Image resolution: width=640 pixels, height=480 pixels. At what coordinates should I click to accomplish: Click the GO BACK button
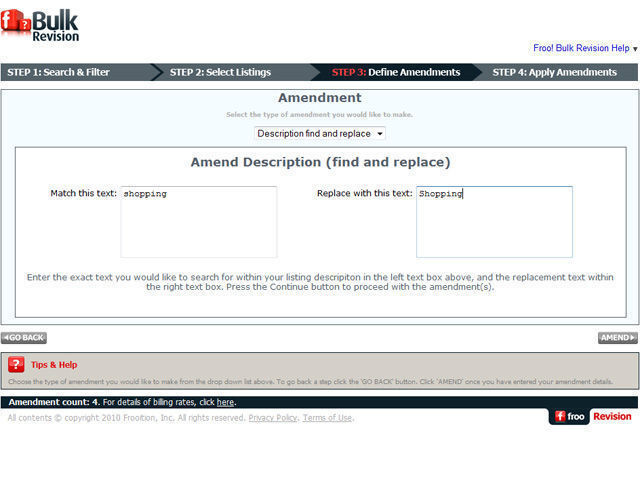coord(24,338)
